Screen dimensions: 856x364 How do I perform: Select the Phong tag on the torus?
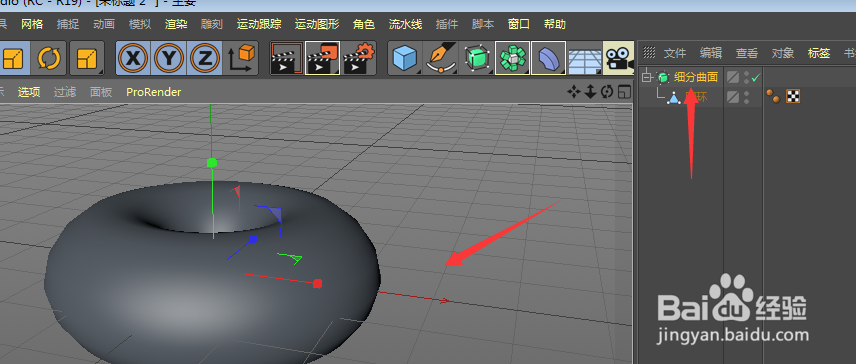[773, 97]
